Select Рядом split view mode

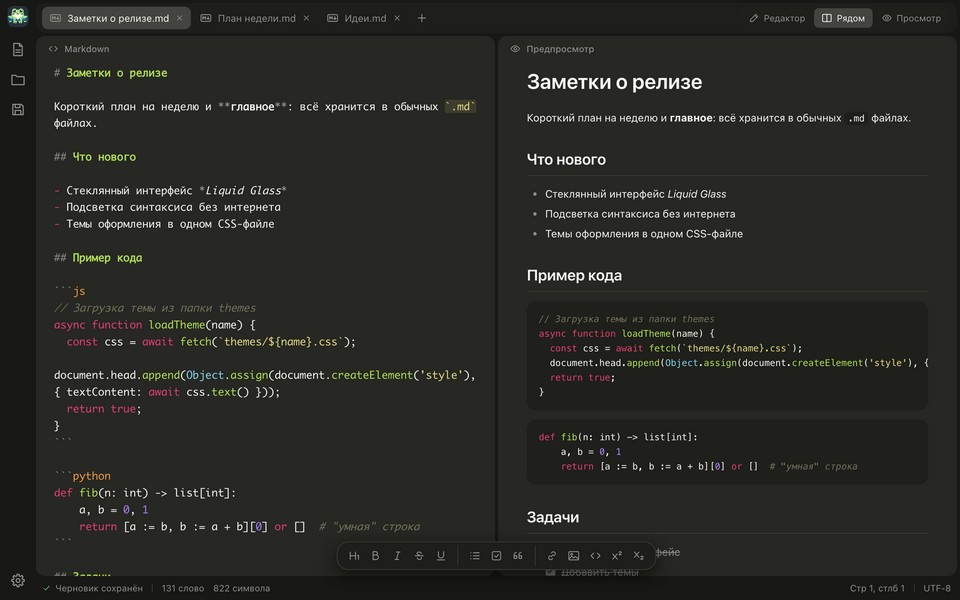843,18
